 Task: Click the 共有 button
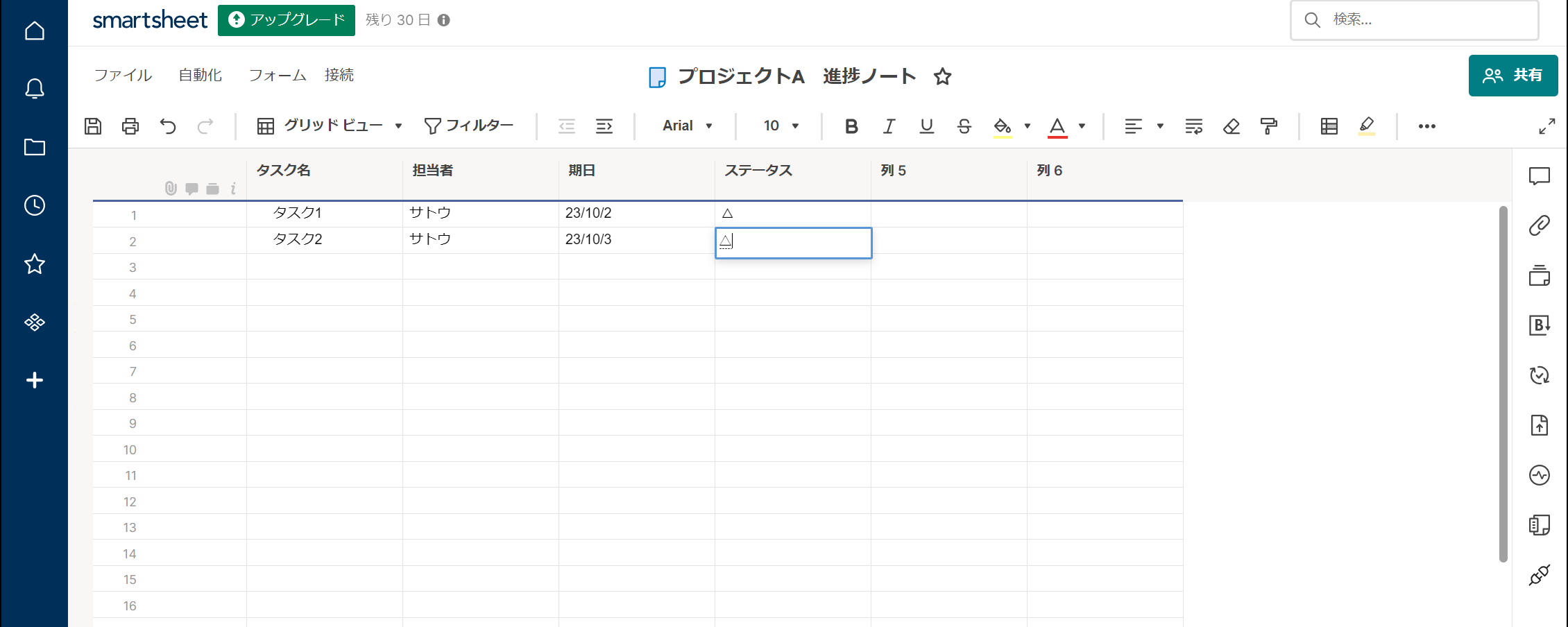pyautogui.click(x=1513, y=75)
